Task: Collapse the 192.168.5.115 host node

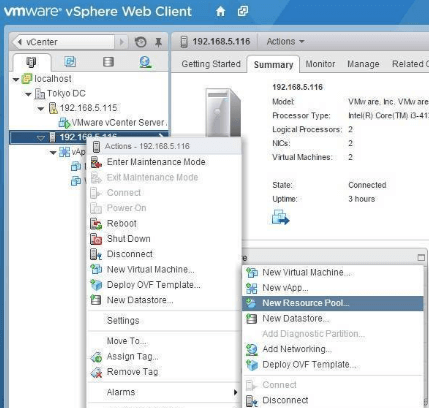Action: [x=41, y=109]
